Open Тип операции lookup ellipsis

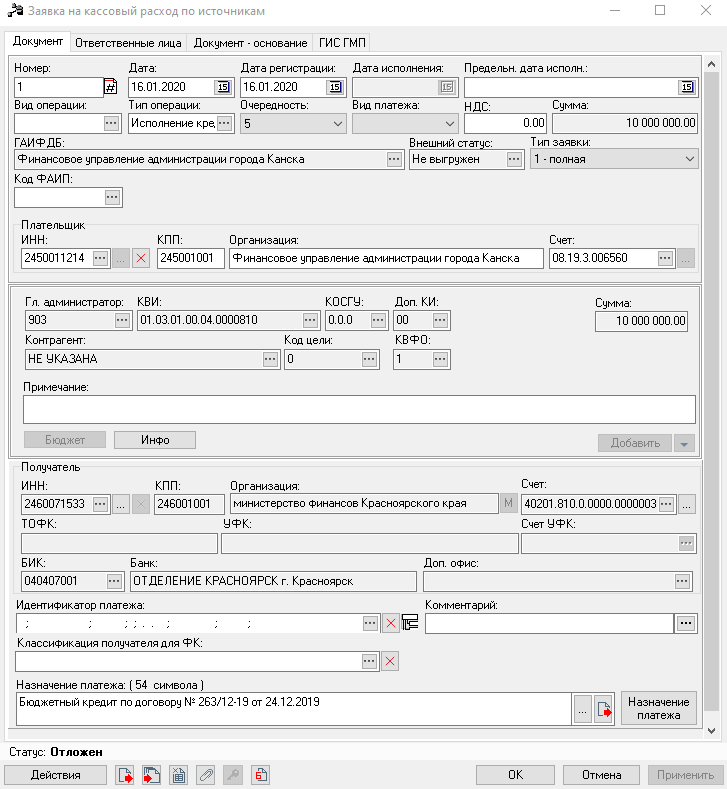(224, 123)
